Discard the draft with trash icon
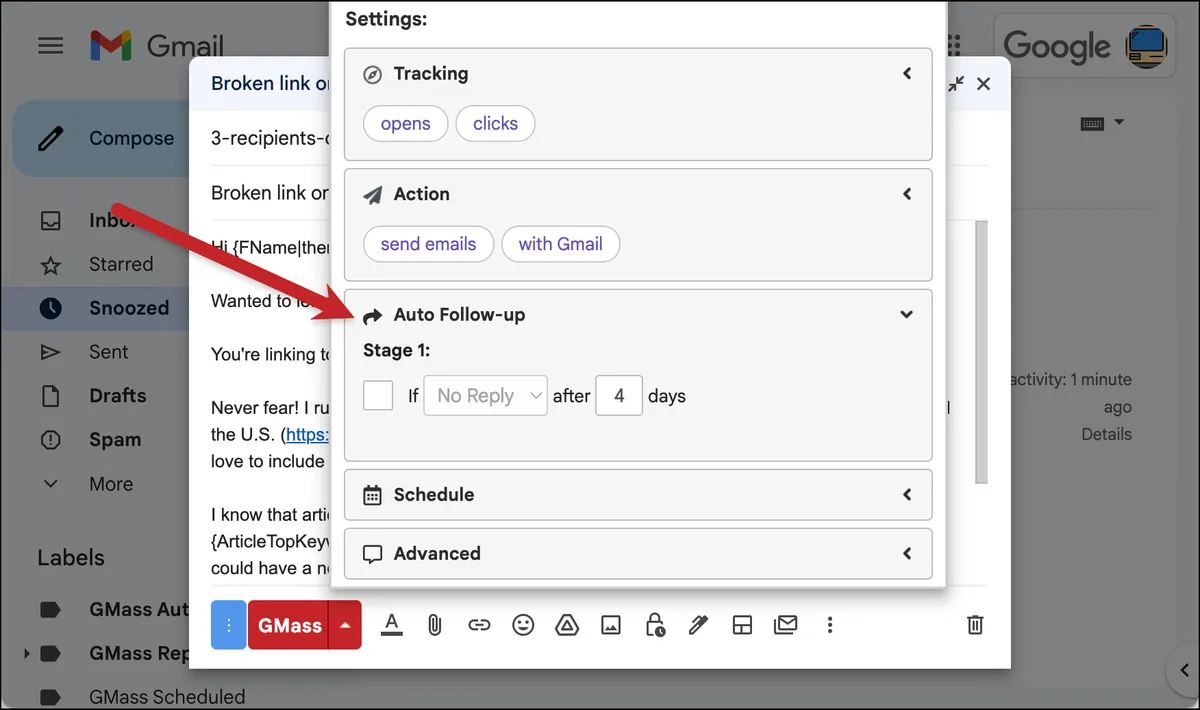The width and height of the screenshot is (1200, 710). click(975, 625)
